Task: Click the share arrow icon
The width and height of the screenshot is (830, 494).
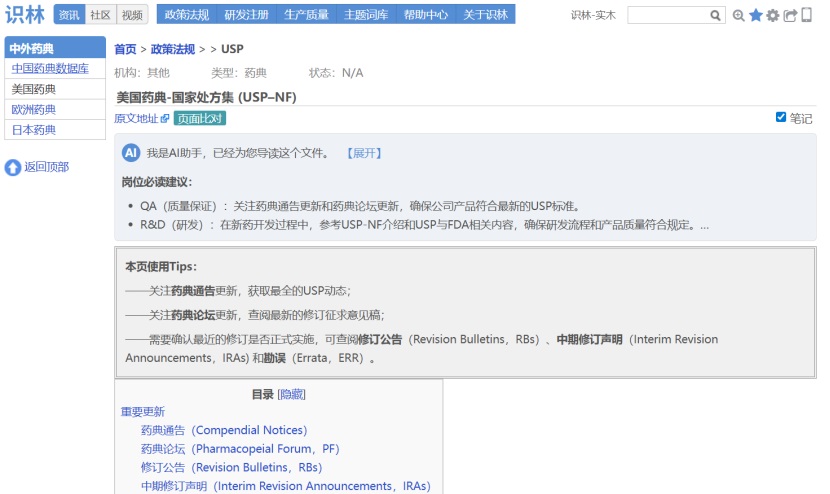Action: tap(790, 16)
